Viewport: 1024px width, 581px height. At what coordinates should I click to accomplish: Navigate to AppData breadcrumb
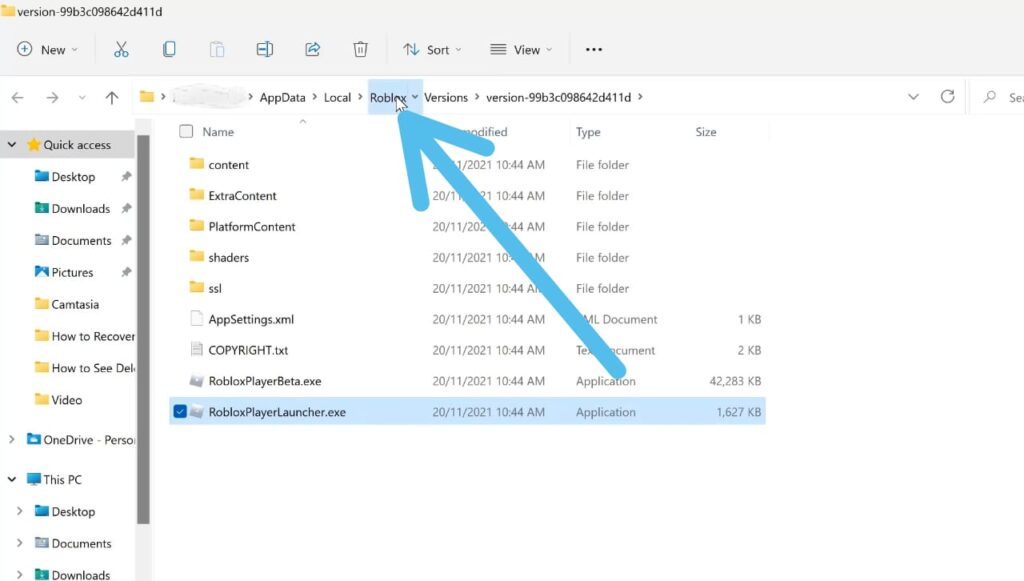(282, 97)
